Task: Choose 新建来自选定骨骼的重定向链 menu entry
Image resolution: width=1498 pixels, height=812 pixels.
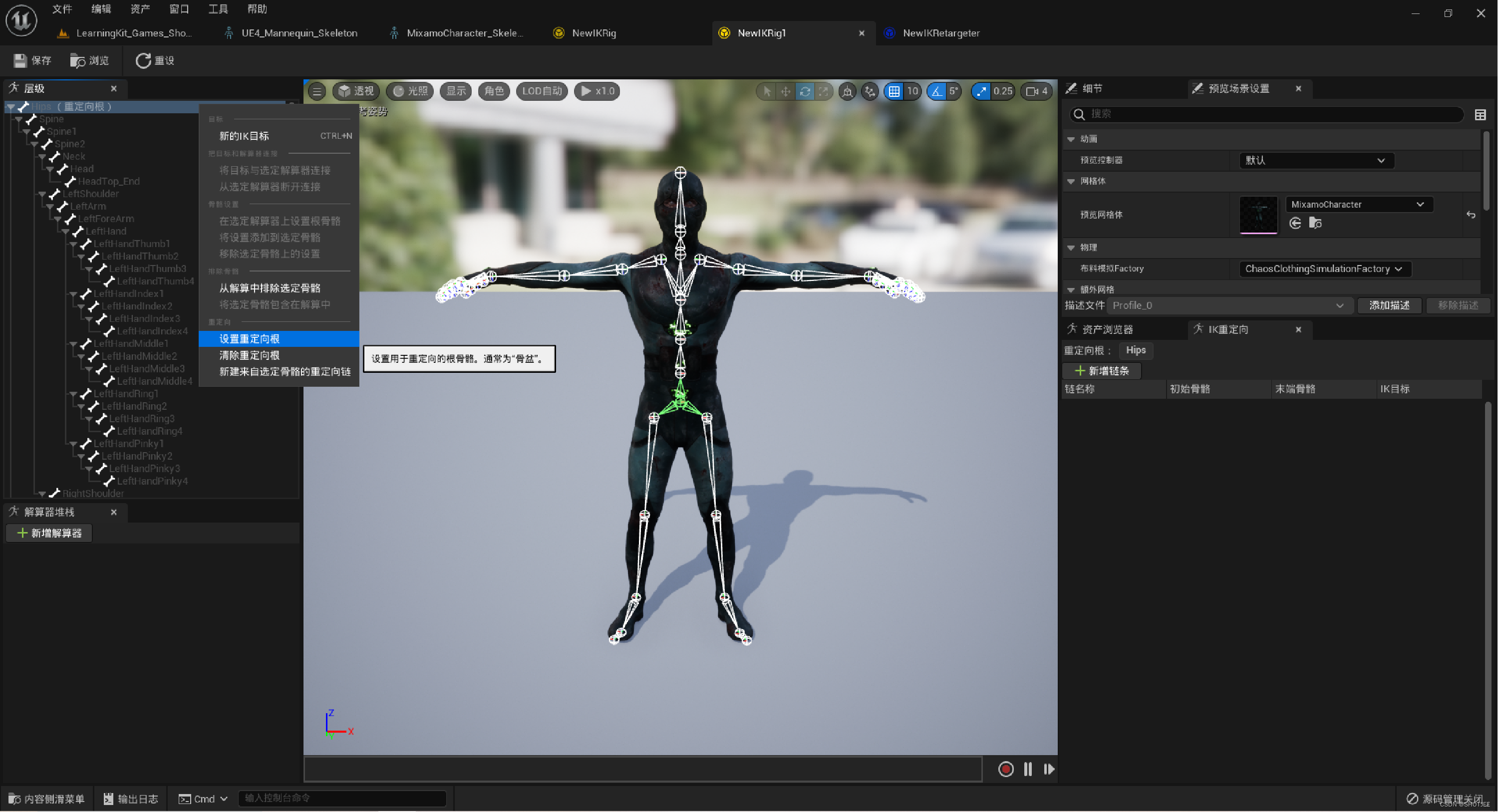Action: pyautogui.click(x=279, y=371)
